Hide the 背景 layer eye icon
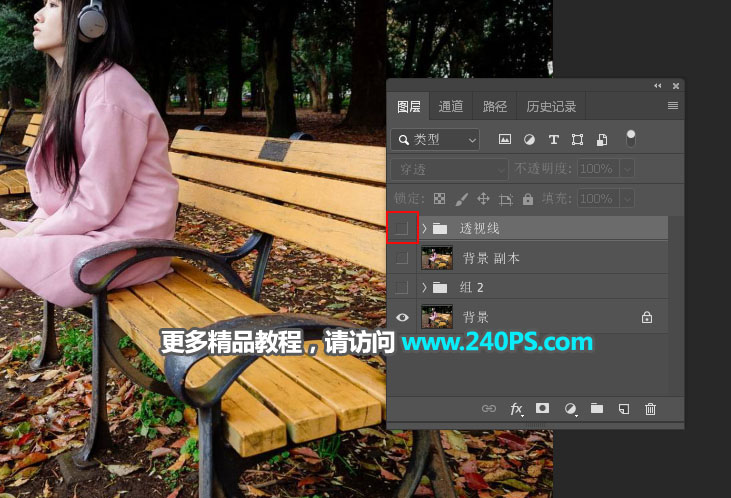Screen dimensions: 731x498 click(402, 317)
